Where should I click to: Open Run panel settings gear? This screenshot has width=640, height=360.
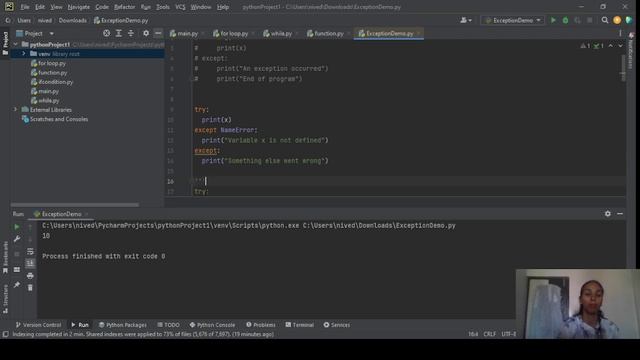[608, 213]
